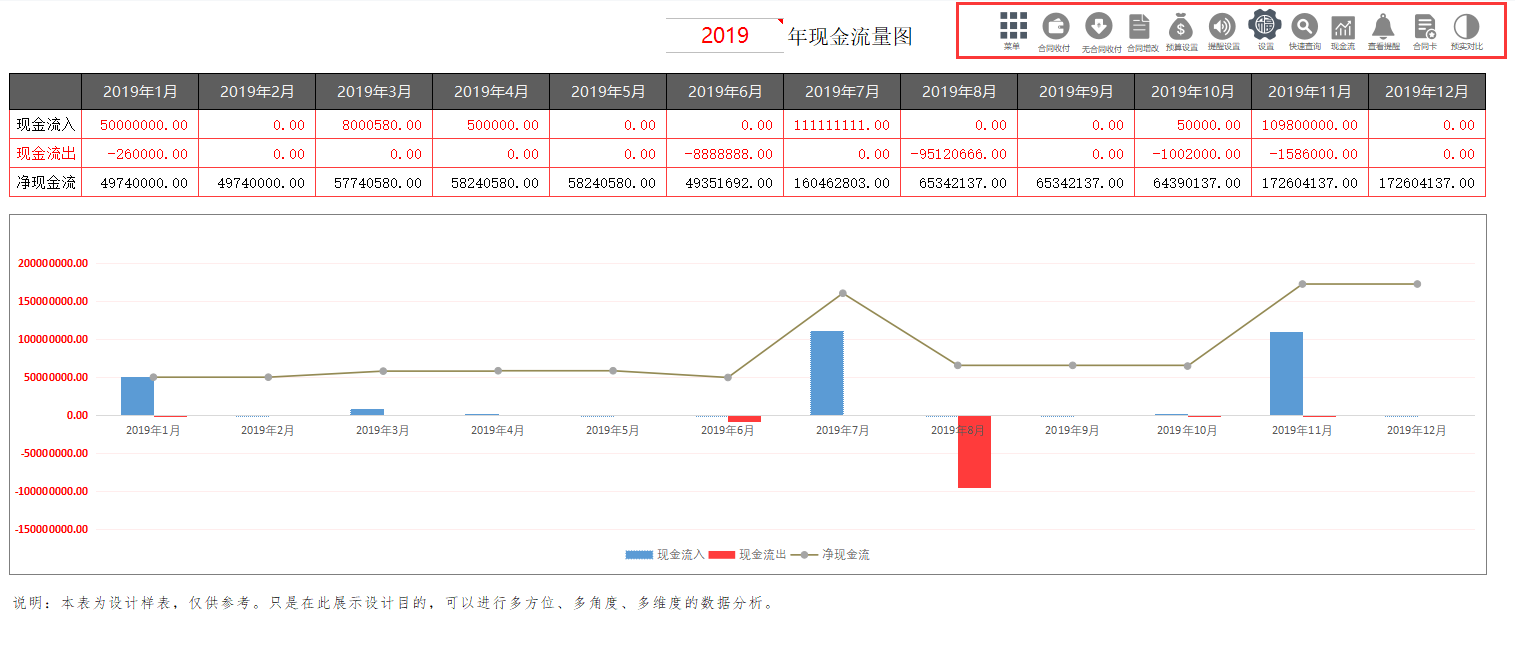This screenshot has width=1515, height=672.
Task: Click the 合同卡 document icon
Action: [x=1425, y=26]
